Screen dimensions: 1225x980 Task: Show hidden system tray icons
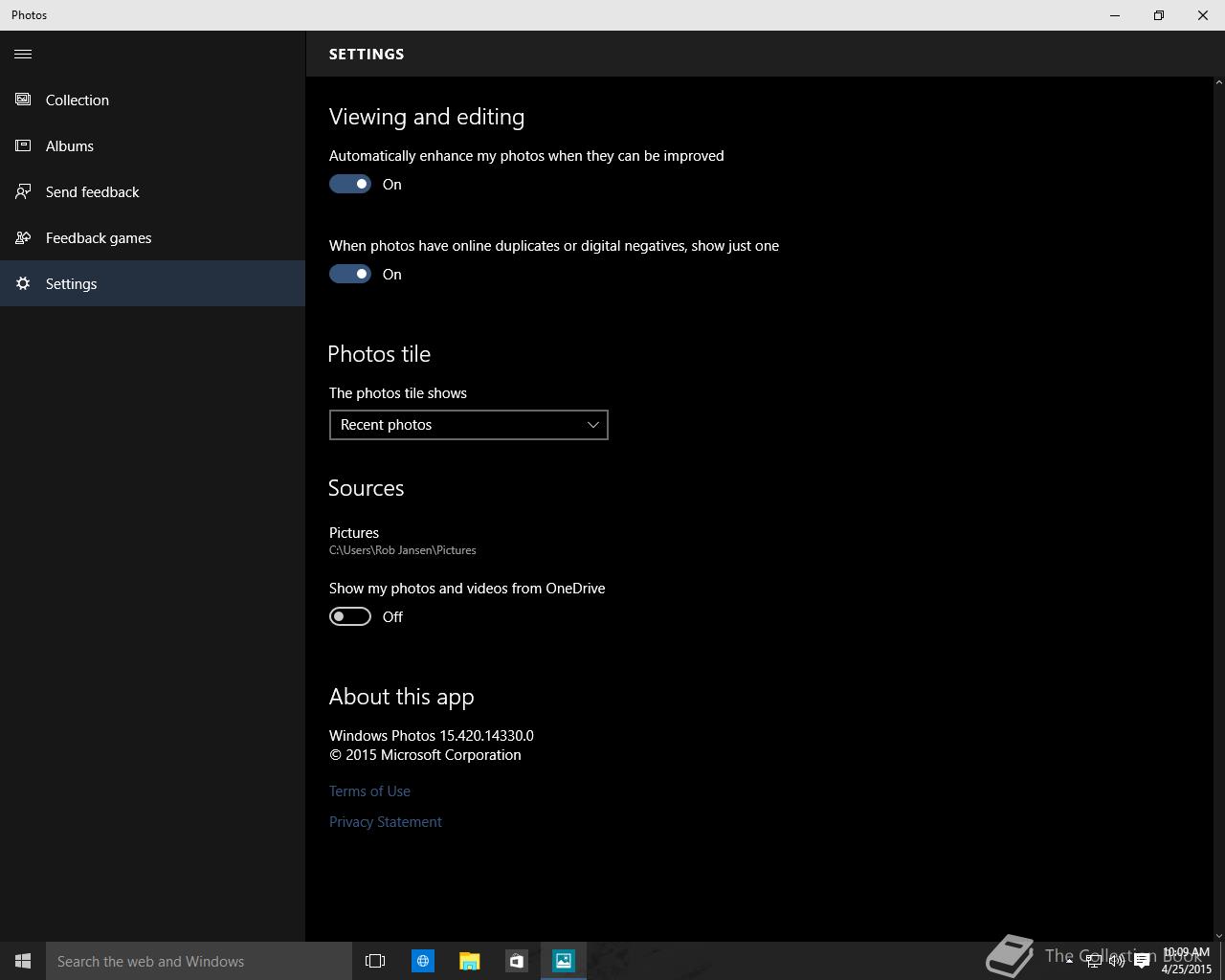(x=1069, y=961)
